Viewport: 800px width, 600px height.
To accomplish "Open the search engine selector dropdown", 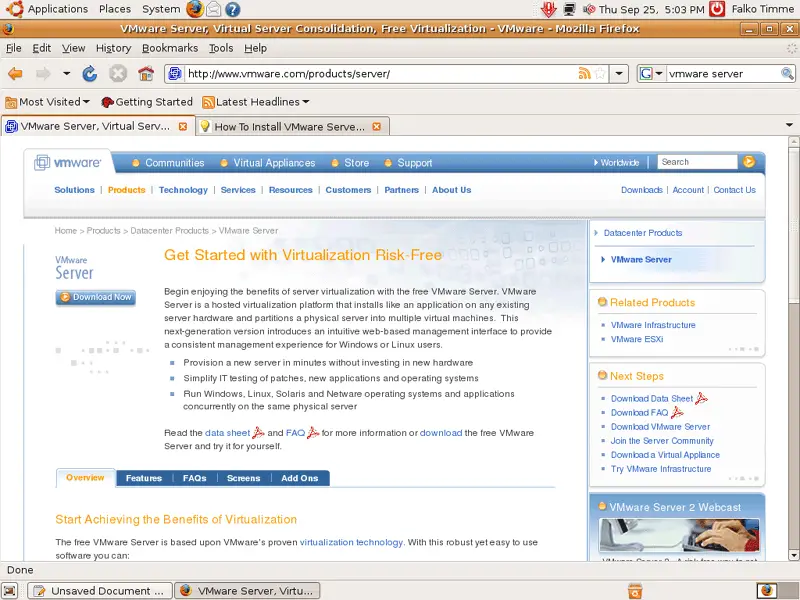I will point(658,73).
